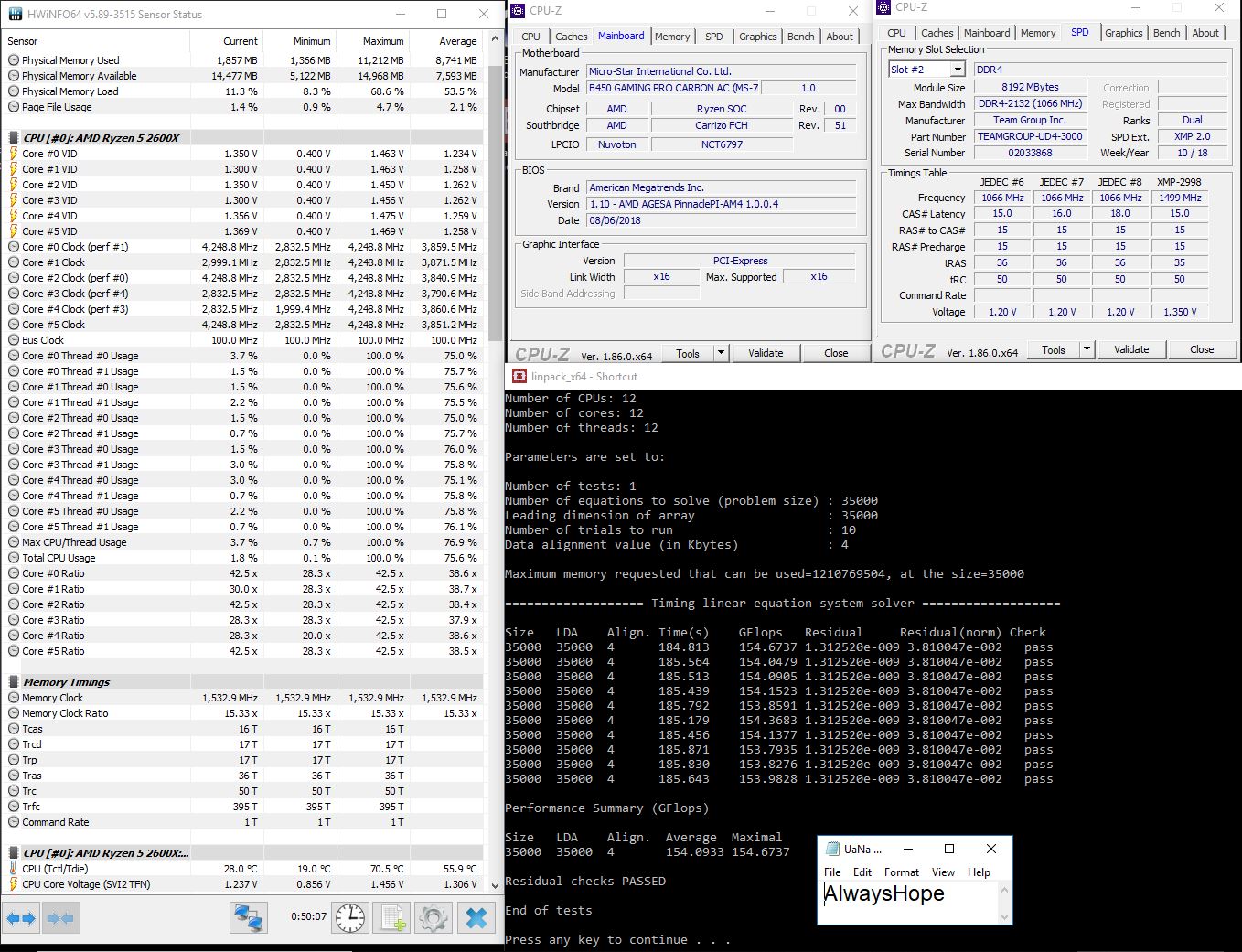Click the CPU [#0]: AMD Ryzen 5 2600X header
Screen dimensions: 1242x952
click(243, 138)
